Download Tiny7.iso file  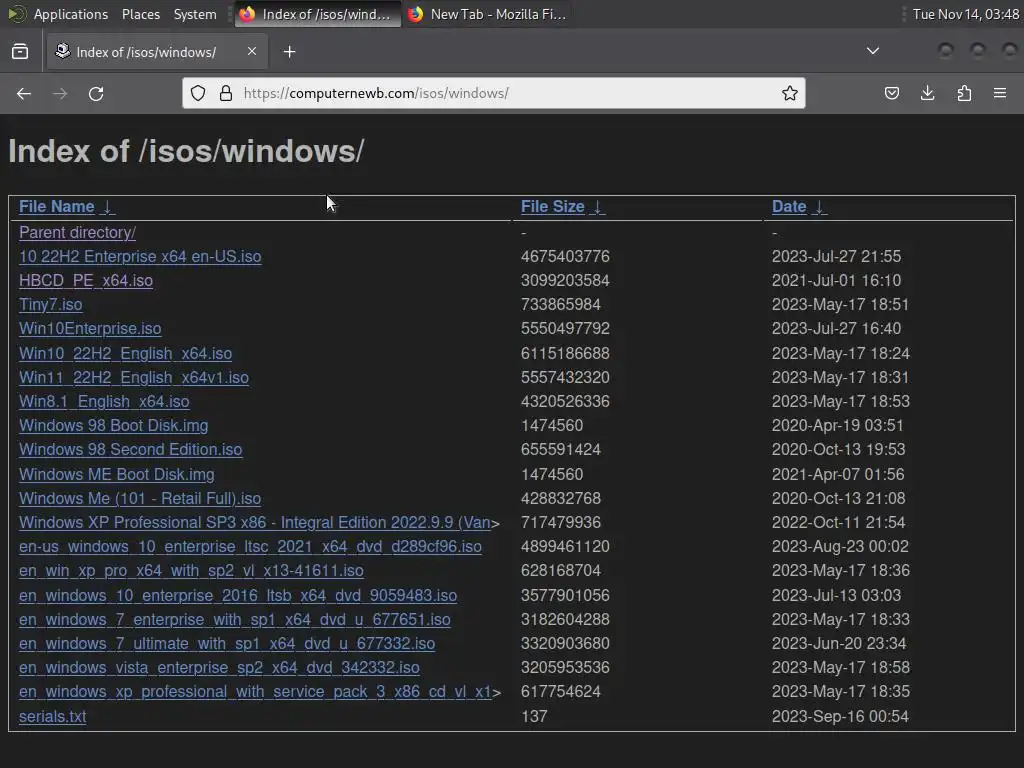tap(50, 305)
